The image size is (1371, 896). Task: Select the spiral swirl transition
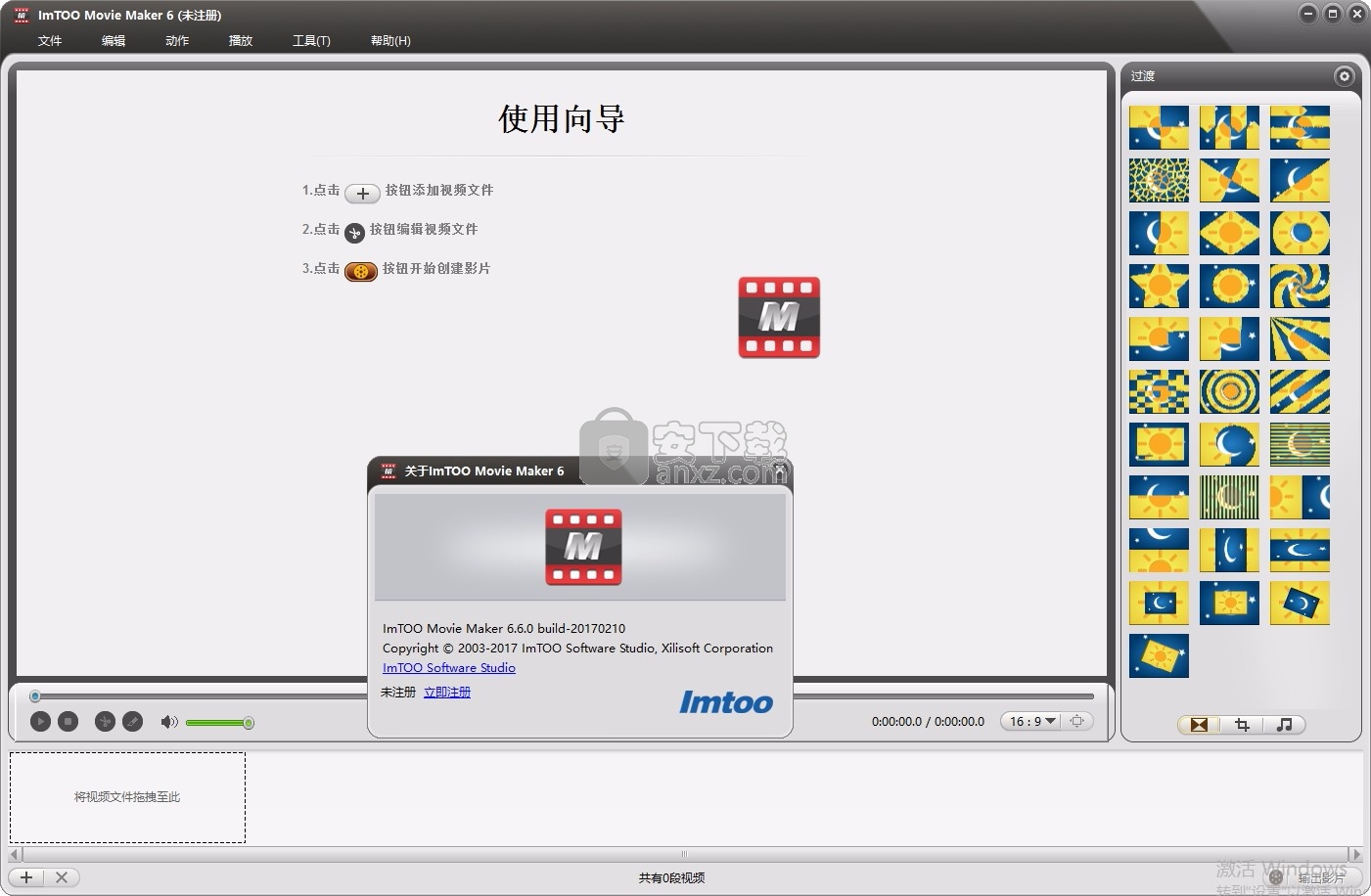(1300, 287)
